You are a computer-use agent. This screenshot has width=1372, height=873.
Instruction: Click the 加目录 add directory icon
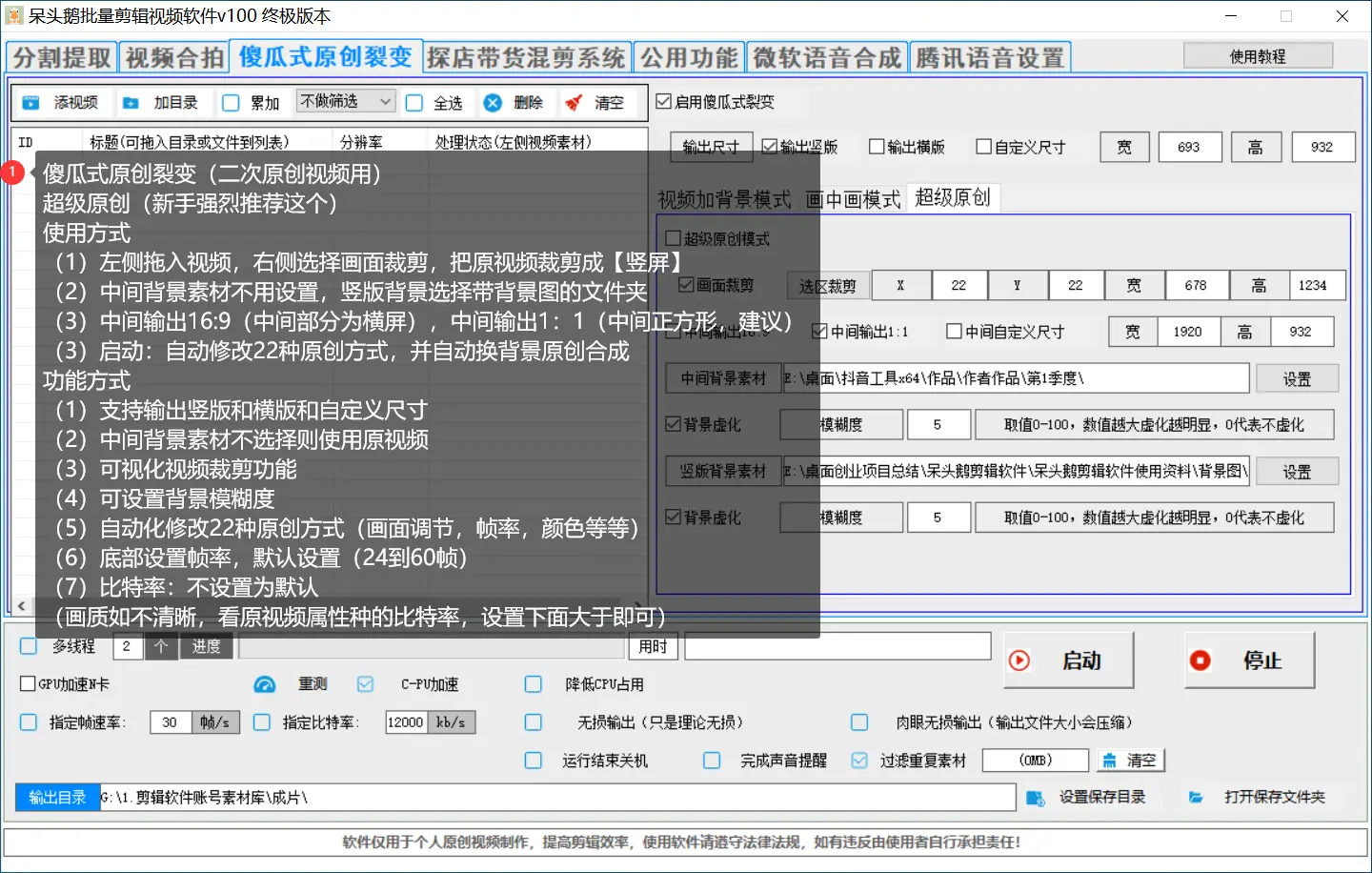[130, 102]
